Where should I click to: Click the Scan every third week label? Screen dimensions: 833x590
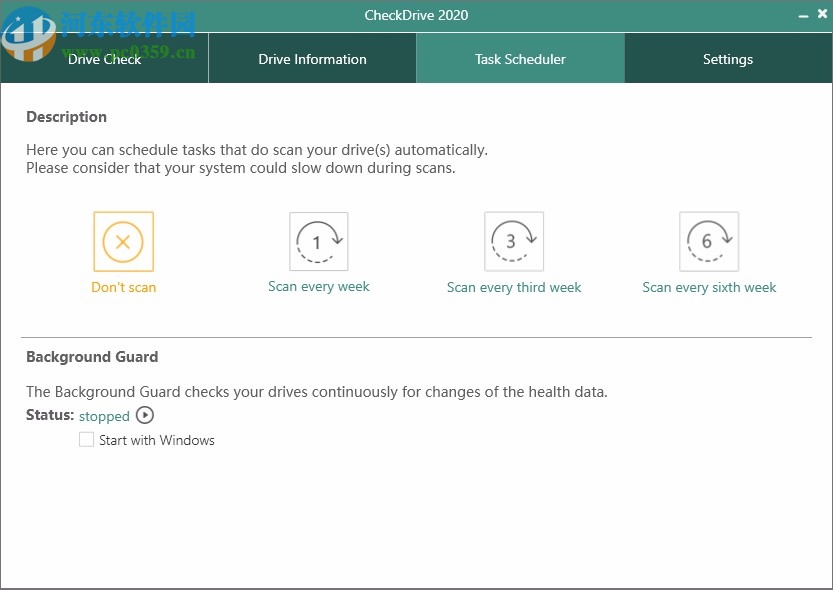pos(514,287)
